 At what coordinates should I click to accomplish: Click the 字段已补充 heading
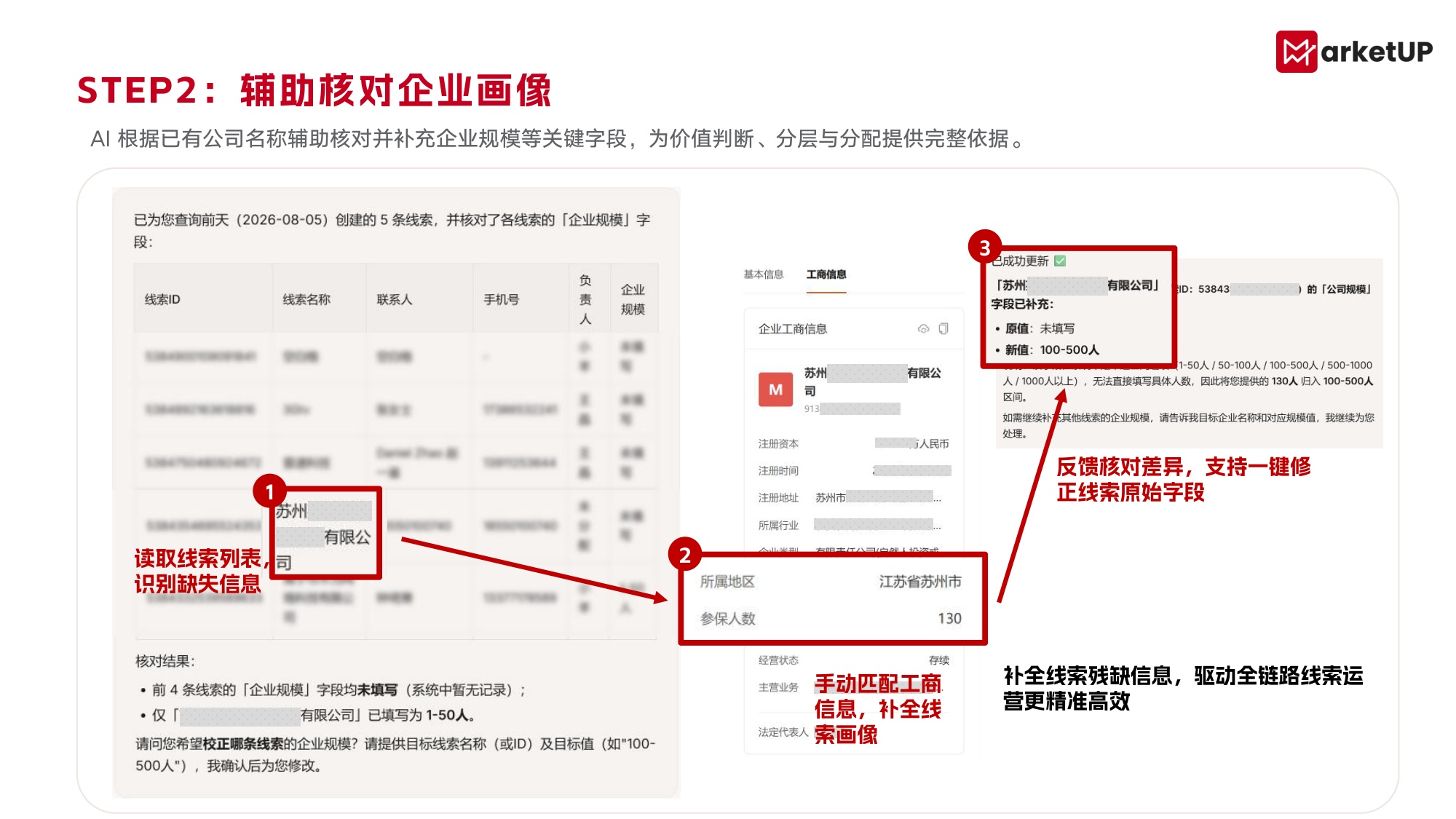pyautogui.click(x=1022, y=304)
